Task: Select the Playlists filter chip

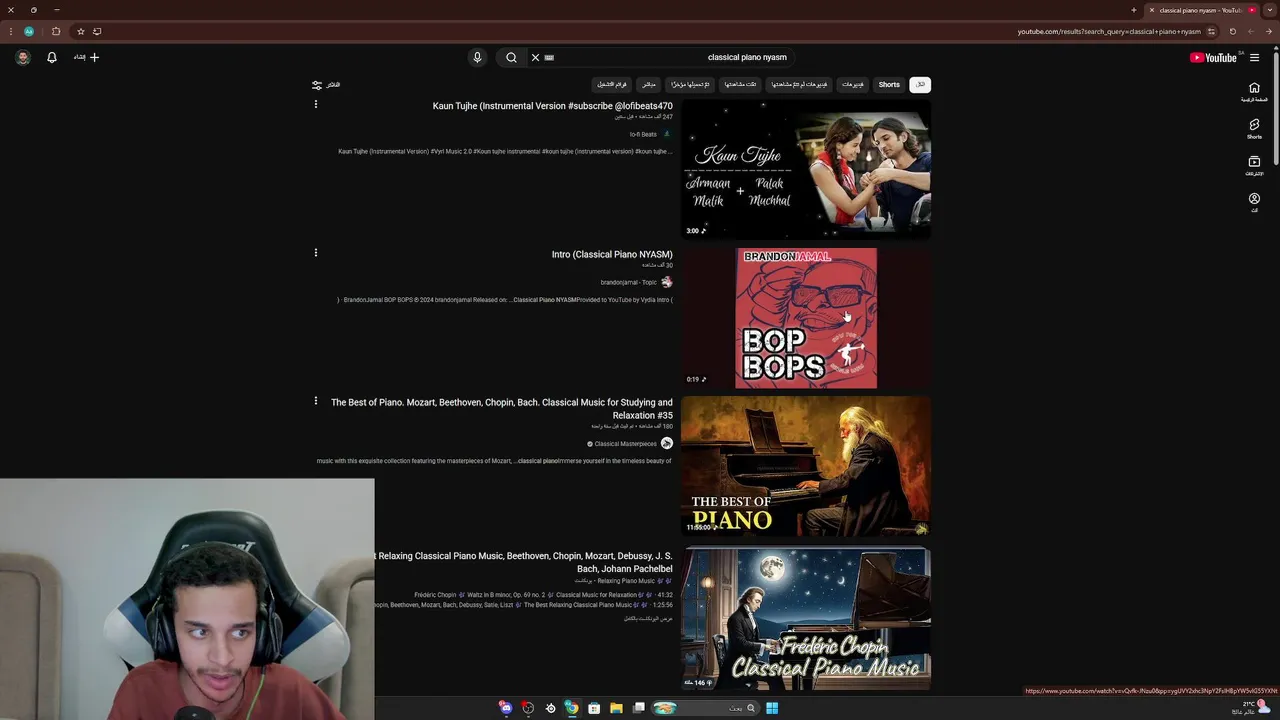Action: [x=612, y=85]
